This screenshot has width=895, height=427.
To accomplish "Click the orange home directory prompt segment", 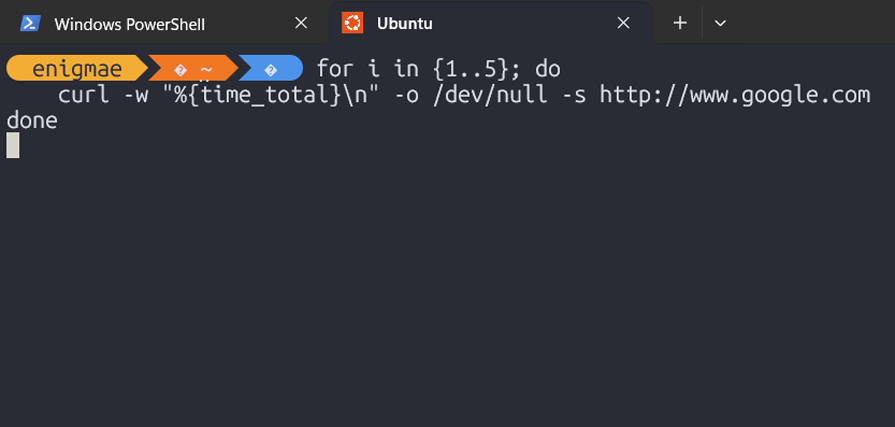I will click(x=194, y=69).
